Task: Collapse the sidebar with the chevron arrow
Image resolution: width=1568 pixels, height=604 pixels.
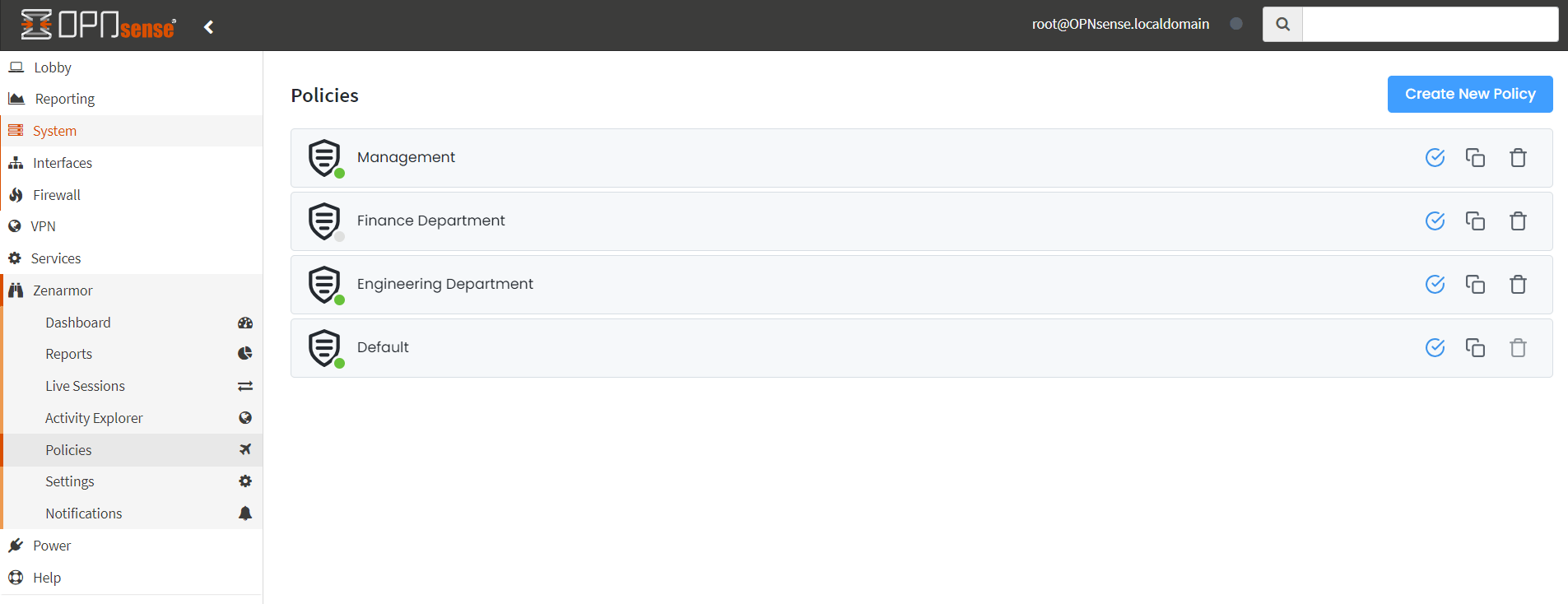Action: coord(209,27)
